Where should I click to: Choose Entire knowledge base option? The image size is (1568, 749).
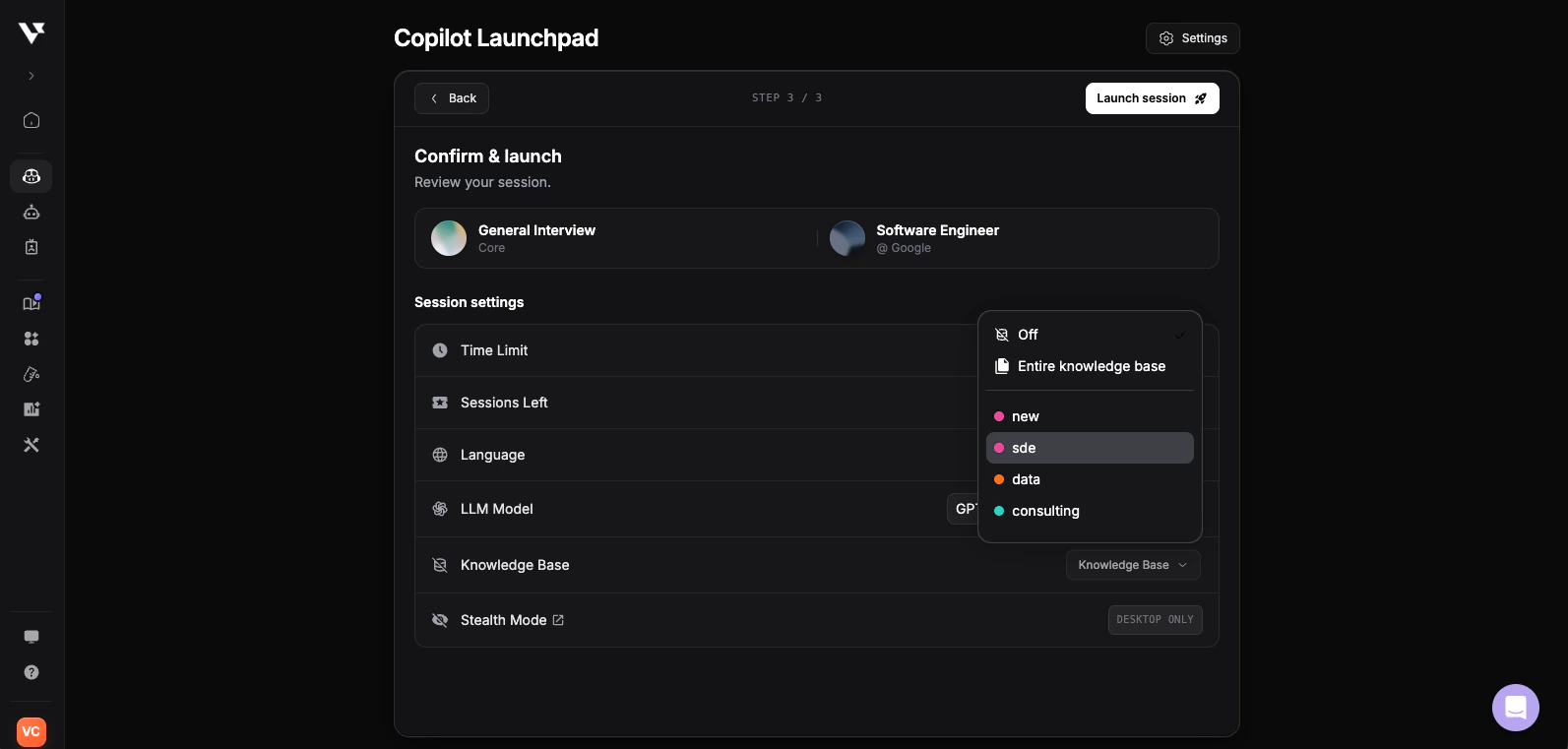(x=1092, y=366)
